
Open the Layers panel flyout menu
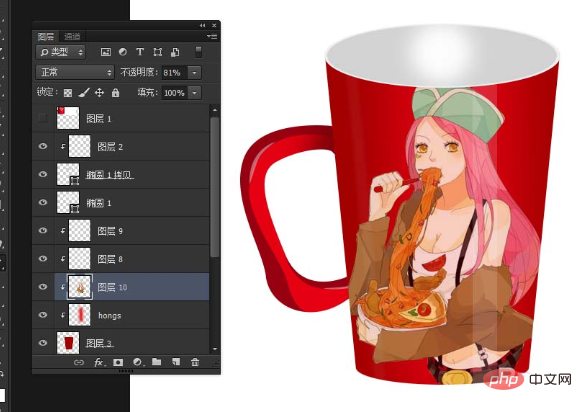tap(212, 36)
